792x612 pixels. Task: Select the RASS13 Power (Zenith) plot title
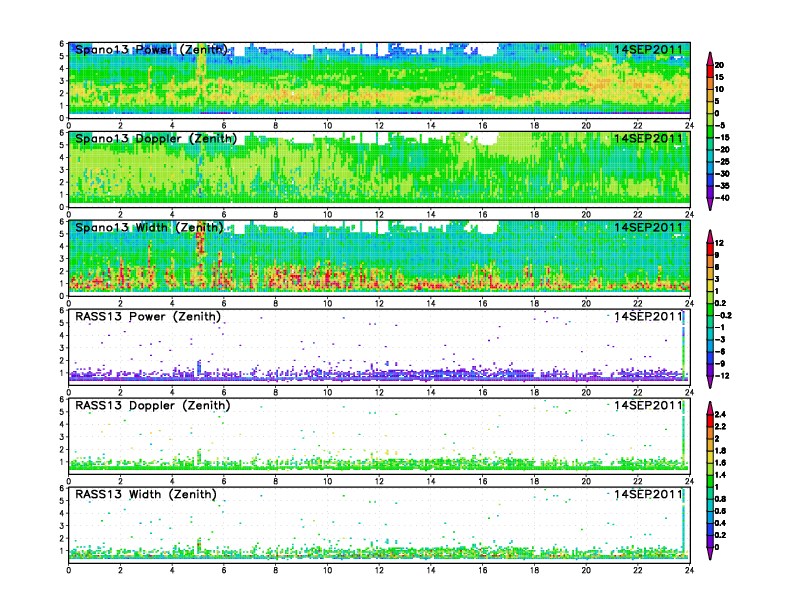point(147,317)
